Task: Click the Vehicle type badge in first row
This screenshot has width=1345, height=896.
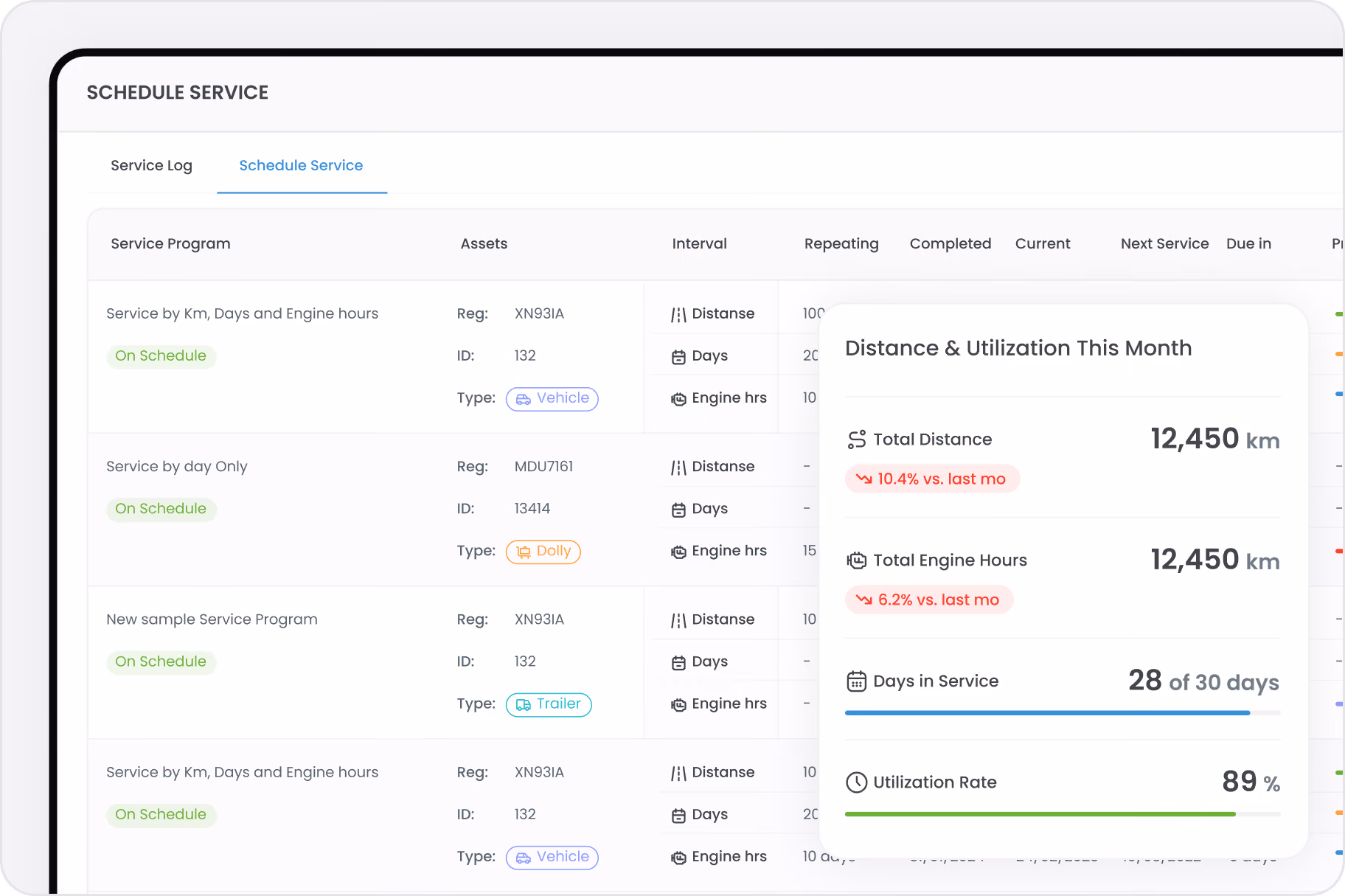Action: [552, 399]
